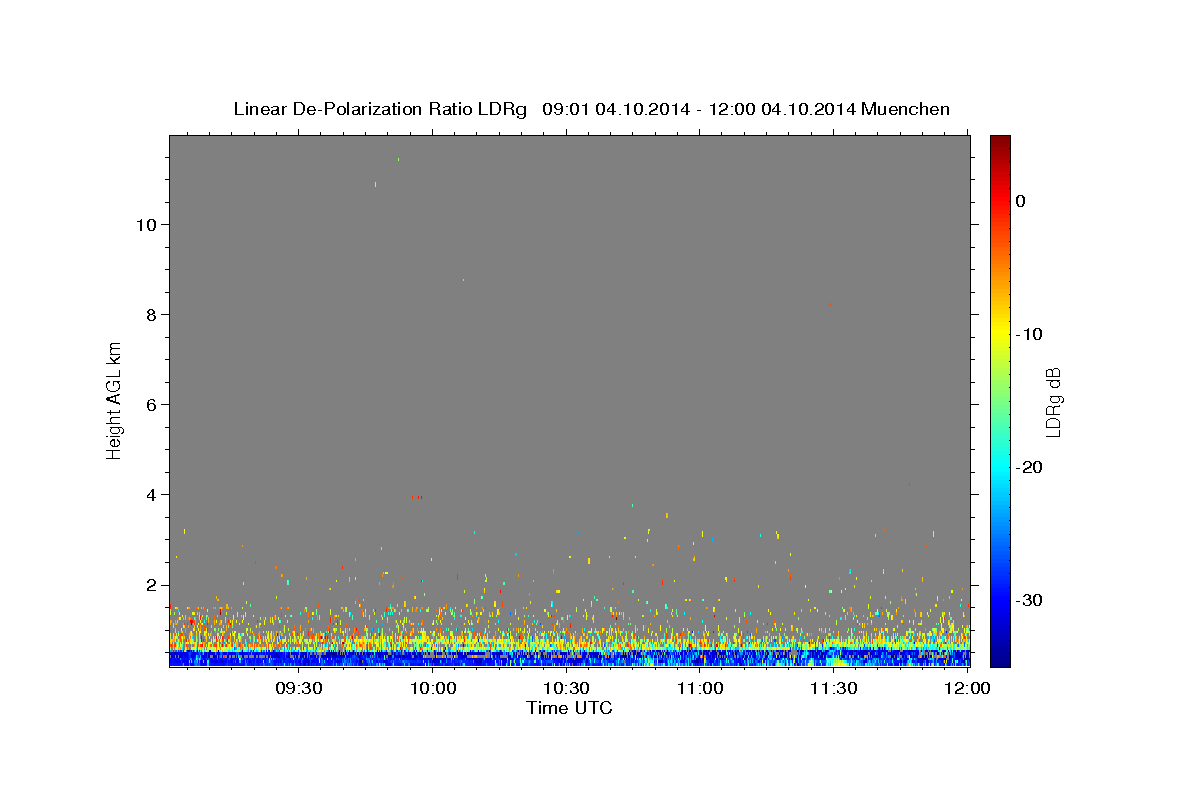The image size is (1200, 800).
Task: Click the height tick label 4
Action: tap(149, 495)
